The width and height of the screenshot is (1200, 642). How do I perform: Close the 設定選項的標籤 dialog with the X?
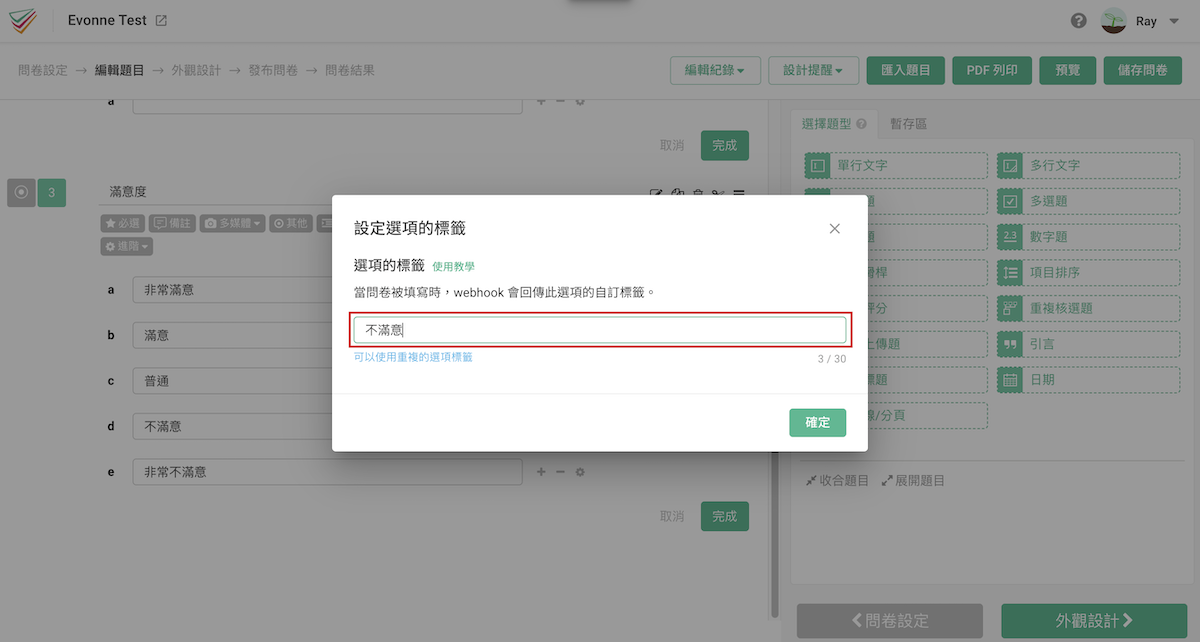pyautogui.click(x=835, y=229)
